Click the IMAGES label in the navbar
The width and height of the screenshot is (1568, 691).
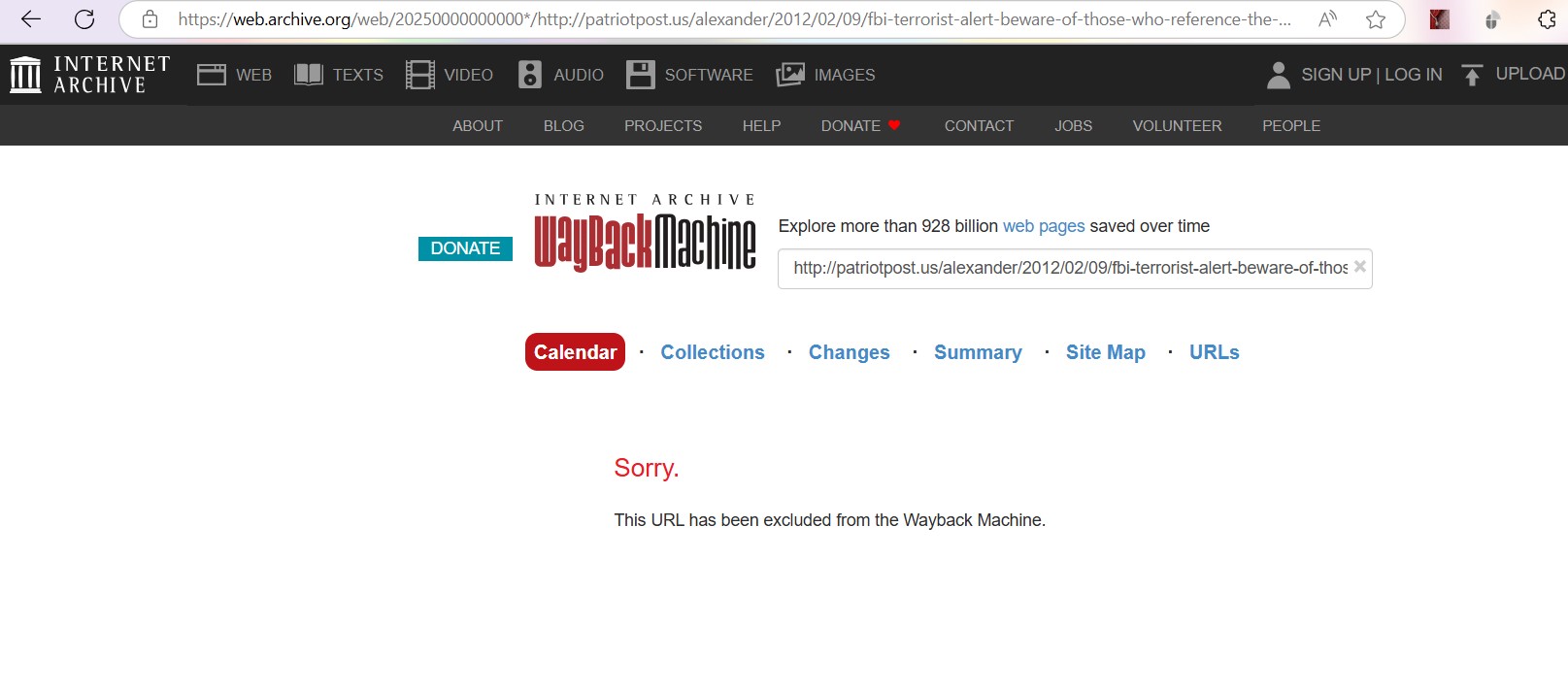click(x=845, y=75)
